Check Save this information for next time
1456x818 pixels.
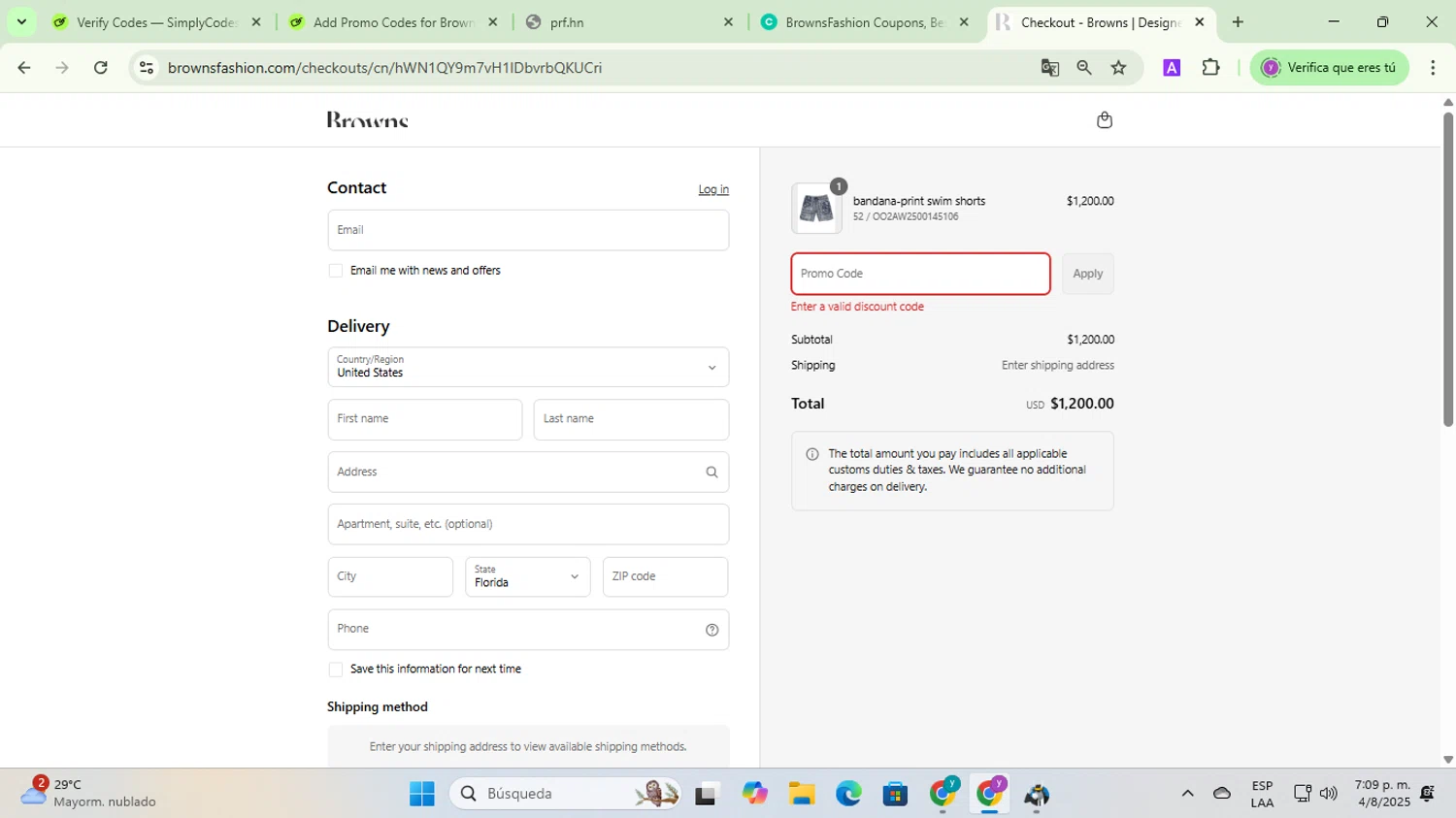coord(336,670)
